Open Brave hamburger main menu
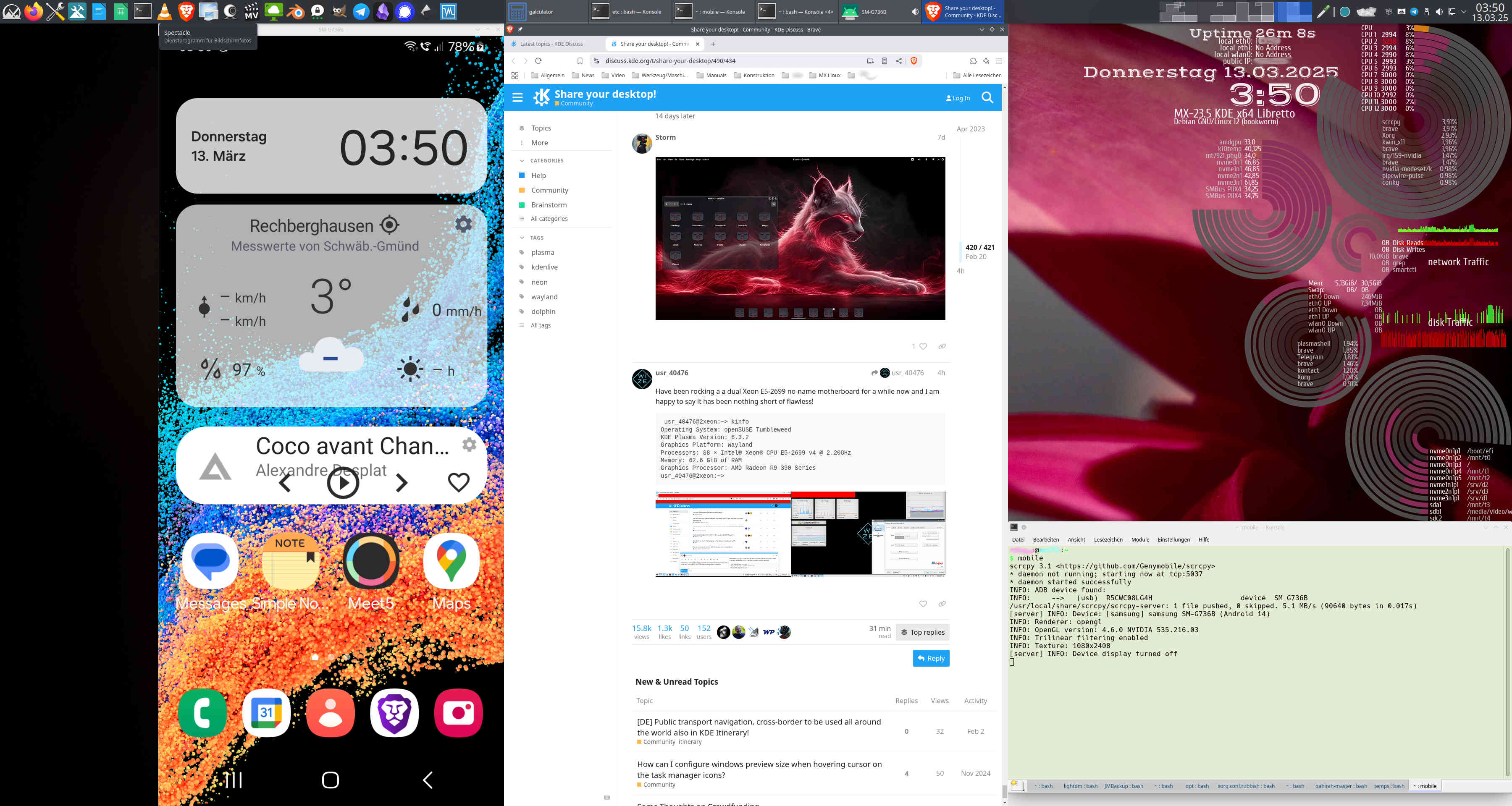The image size is (1512, 806). click(x=998, y=60)
